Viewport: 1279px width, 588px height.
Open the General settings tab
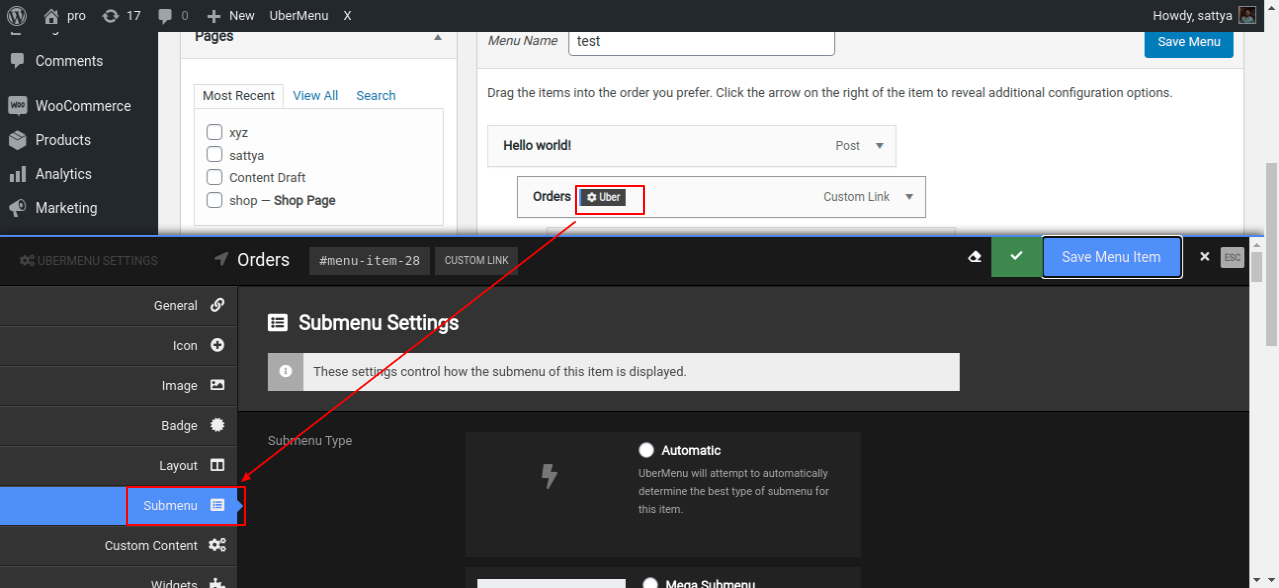(118, 306)
